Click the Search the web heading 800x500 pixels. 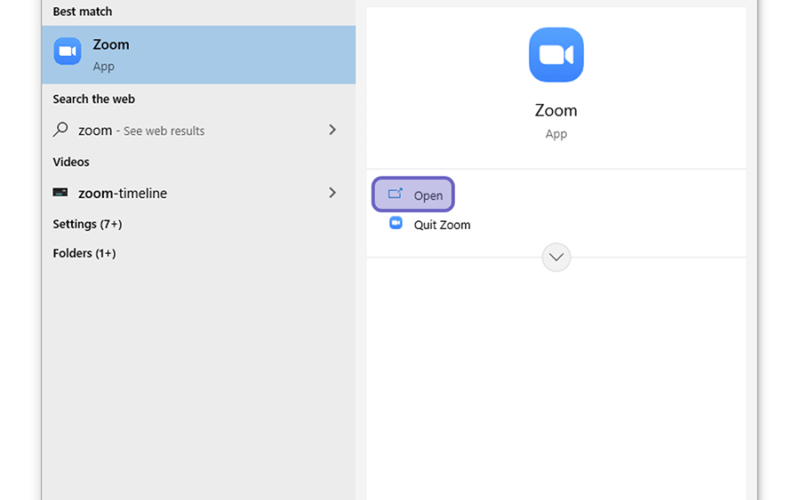[x=94, y=99]
